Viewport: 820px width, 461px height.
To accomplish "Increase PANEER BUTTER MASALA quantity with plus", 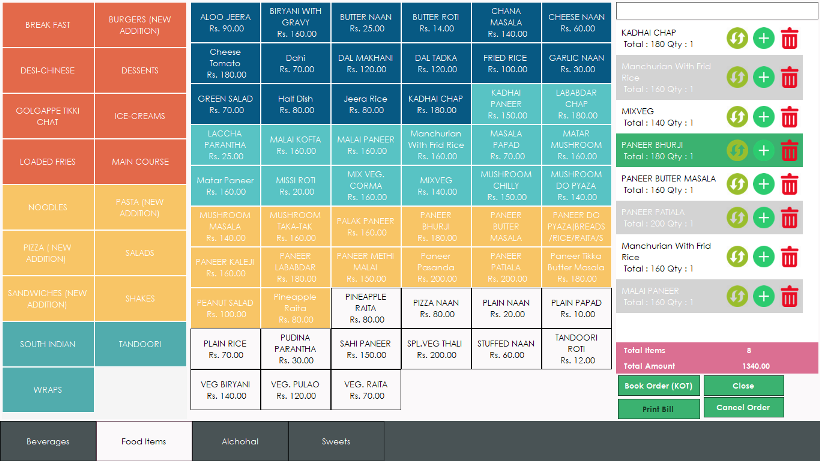I will [x=764, y=184].
